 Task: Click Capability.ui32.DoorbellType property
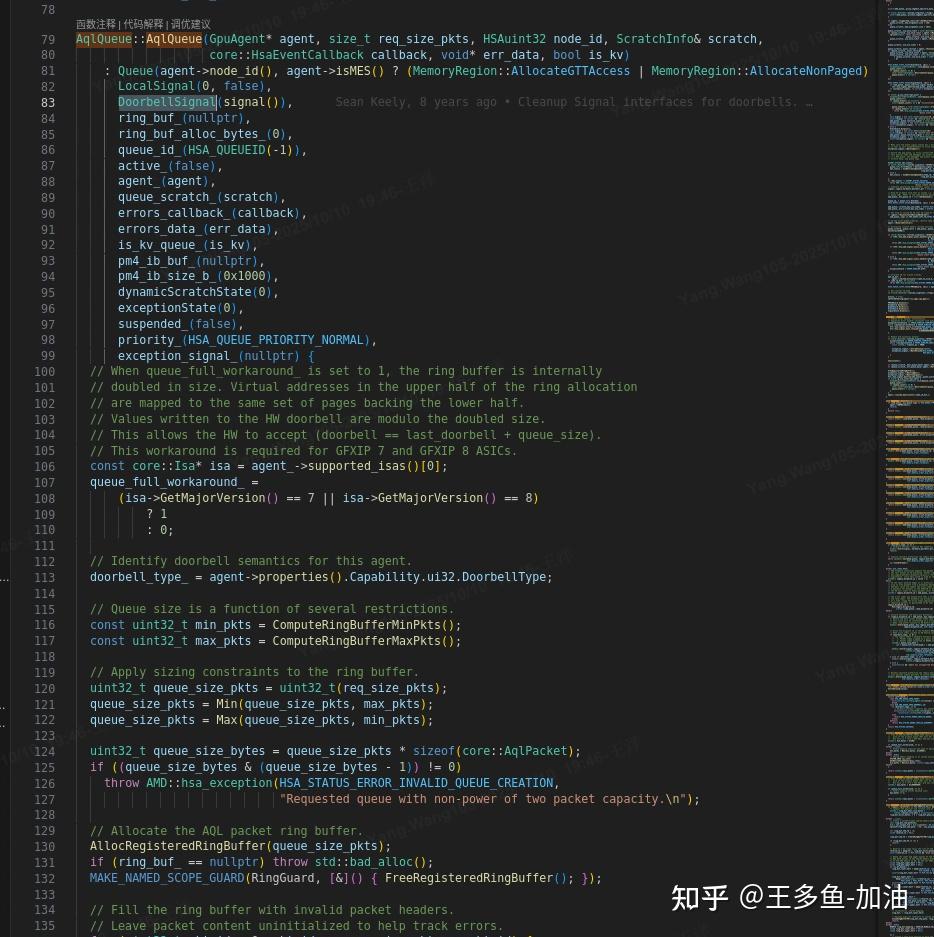click(x=448, y=577)
